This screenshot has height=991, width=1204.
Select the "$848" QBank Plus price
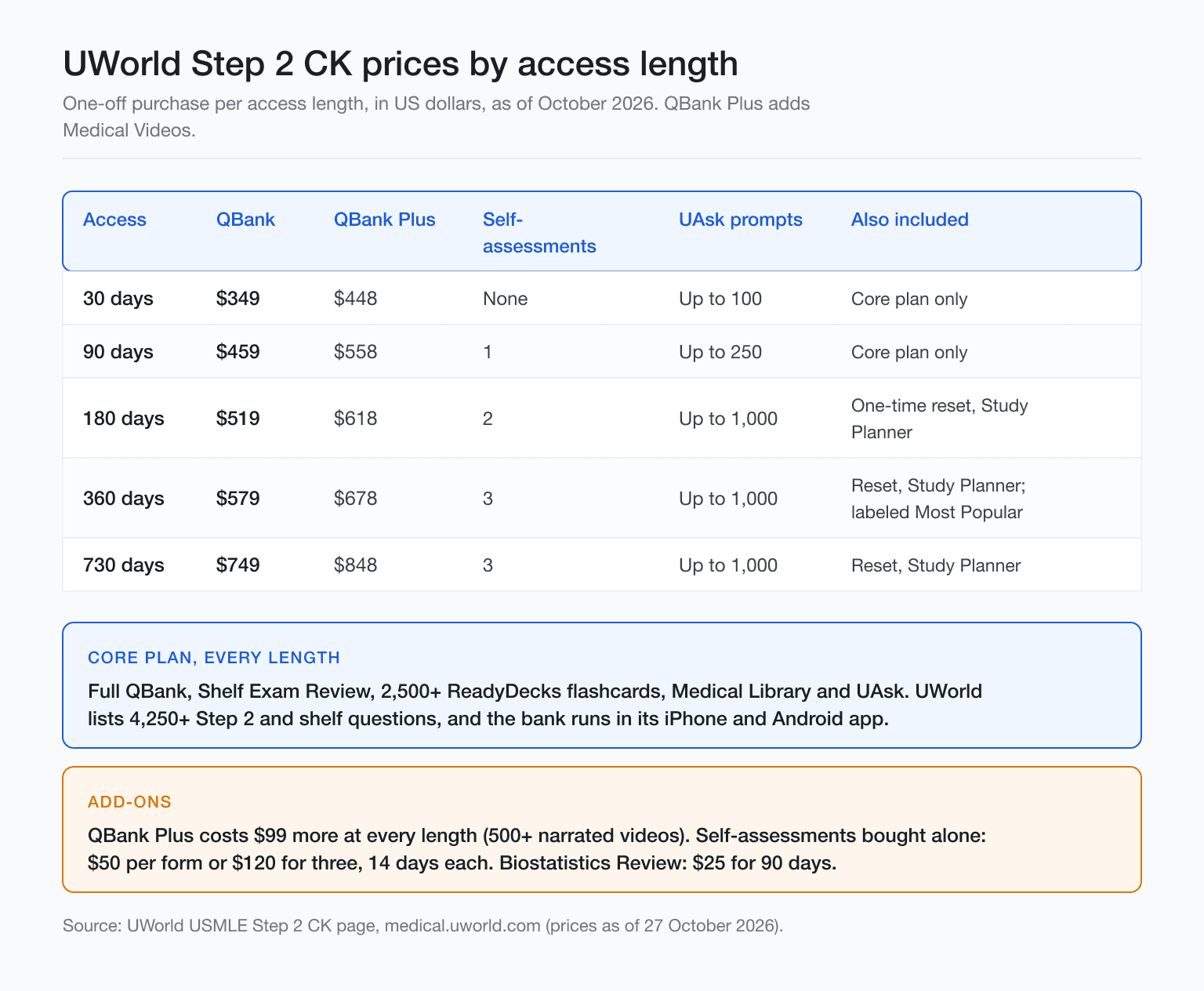pos(356,565)
